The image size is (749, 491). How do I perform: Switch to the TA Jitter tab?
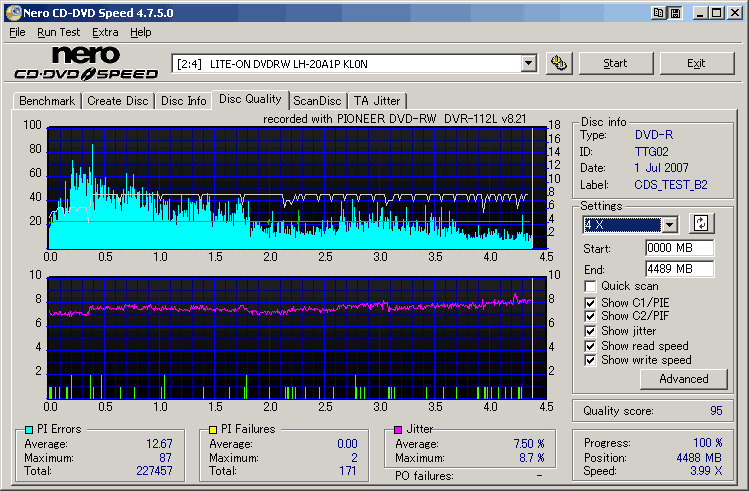[x=377, y=101]
